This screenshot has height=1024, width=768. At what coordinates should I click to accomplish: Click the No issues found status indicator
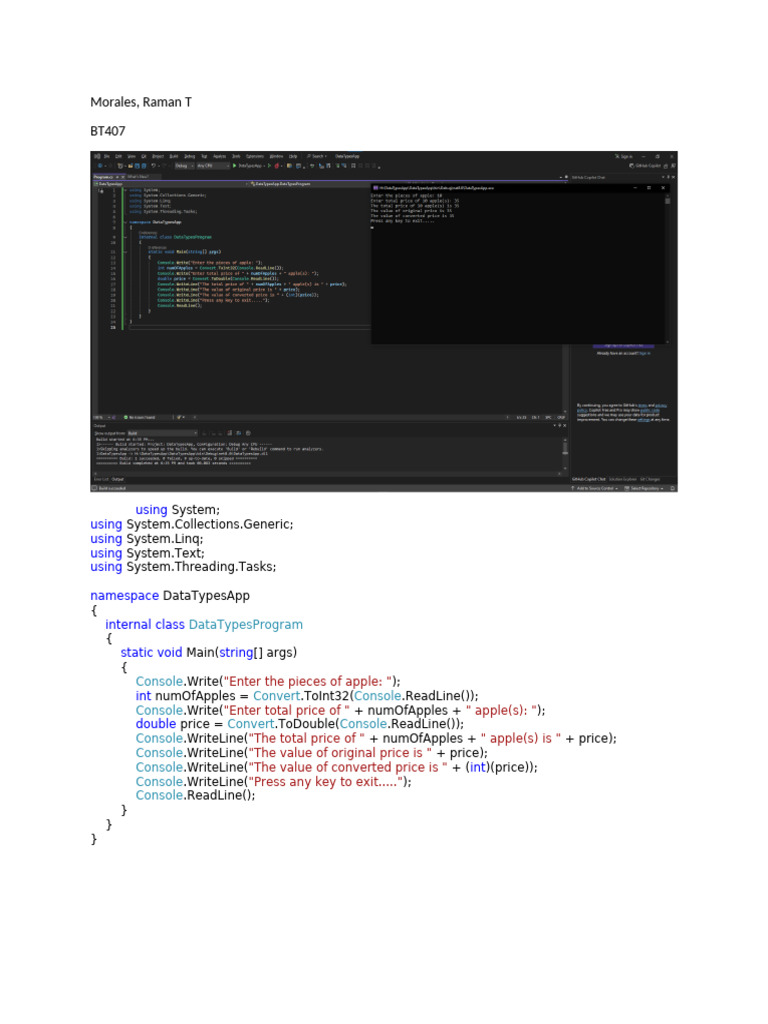click(140, 417)
